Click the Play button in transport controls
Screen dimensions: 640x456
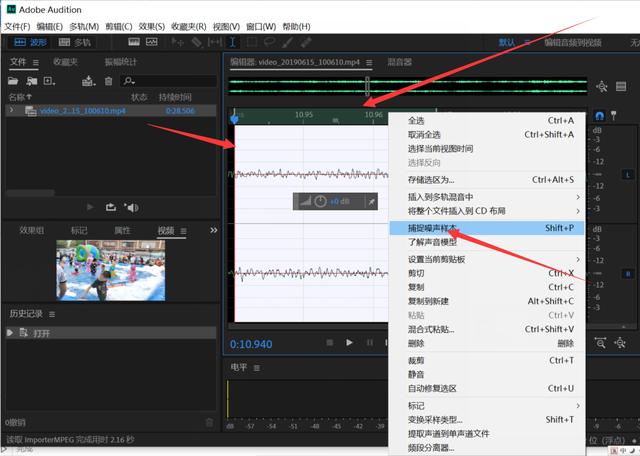349,343
